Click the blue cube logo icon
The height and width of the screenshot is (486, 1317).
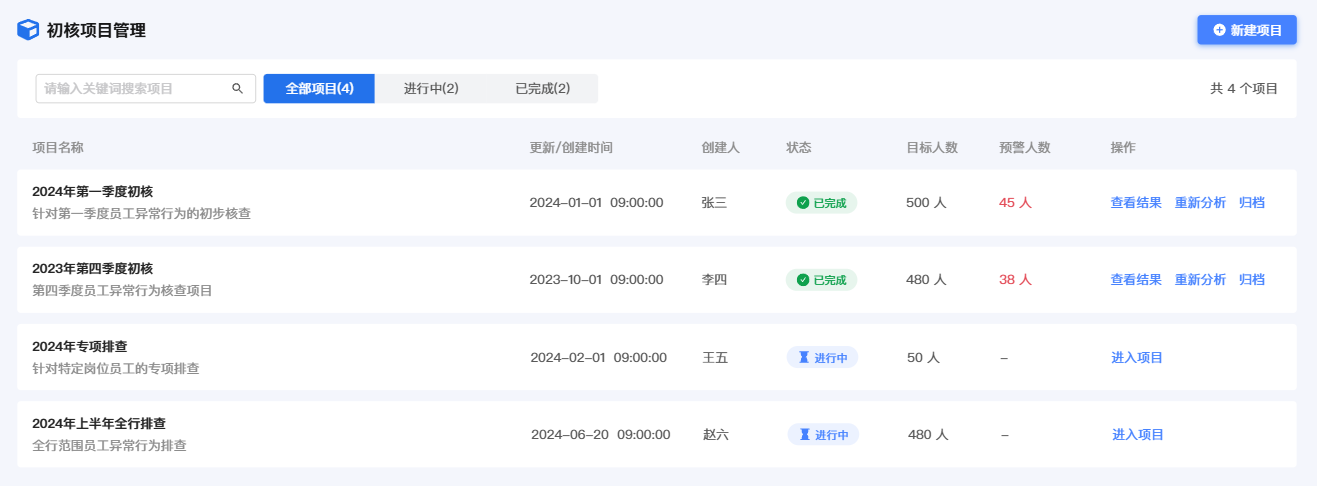click(x=28, y=30)
